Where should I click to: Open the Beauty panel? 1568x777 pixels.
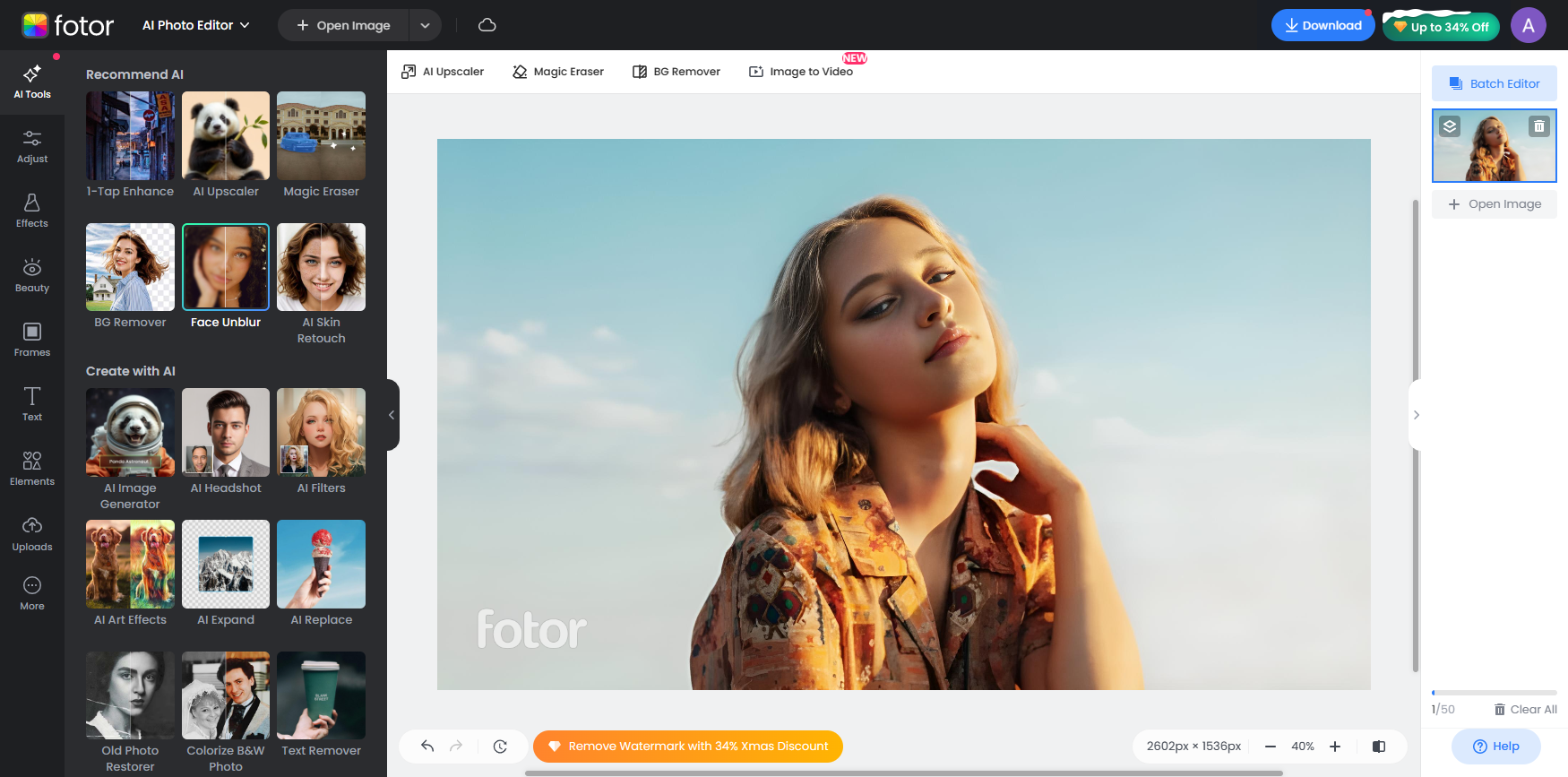coord(32,276)
